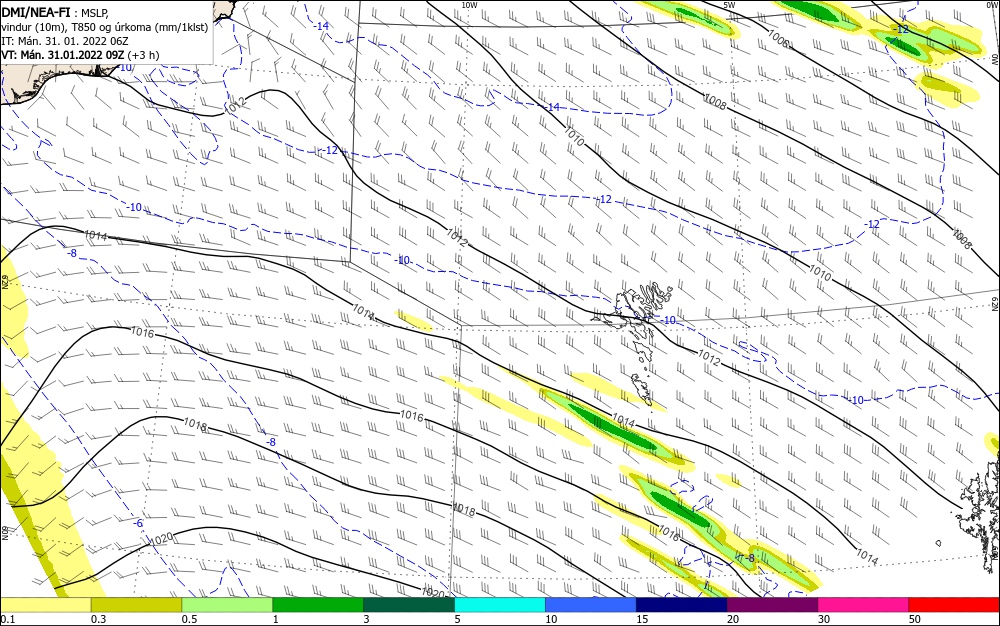Click the blue '-6' isotherm label
This screenshot has width=1000, height=626.
pyautogui.click(x=138, y=523)
